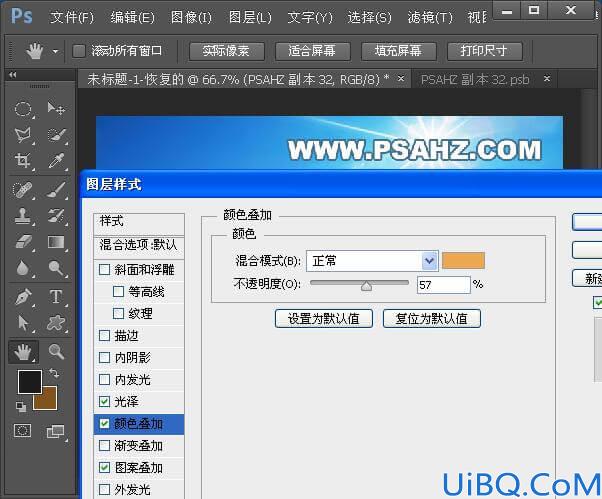Click Set as Default (设置为默认值) button

[324, 319]
